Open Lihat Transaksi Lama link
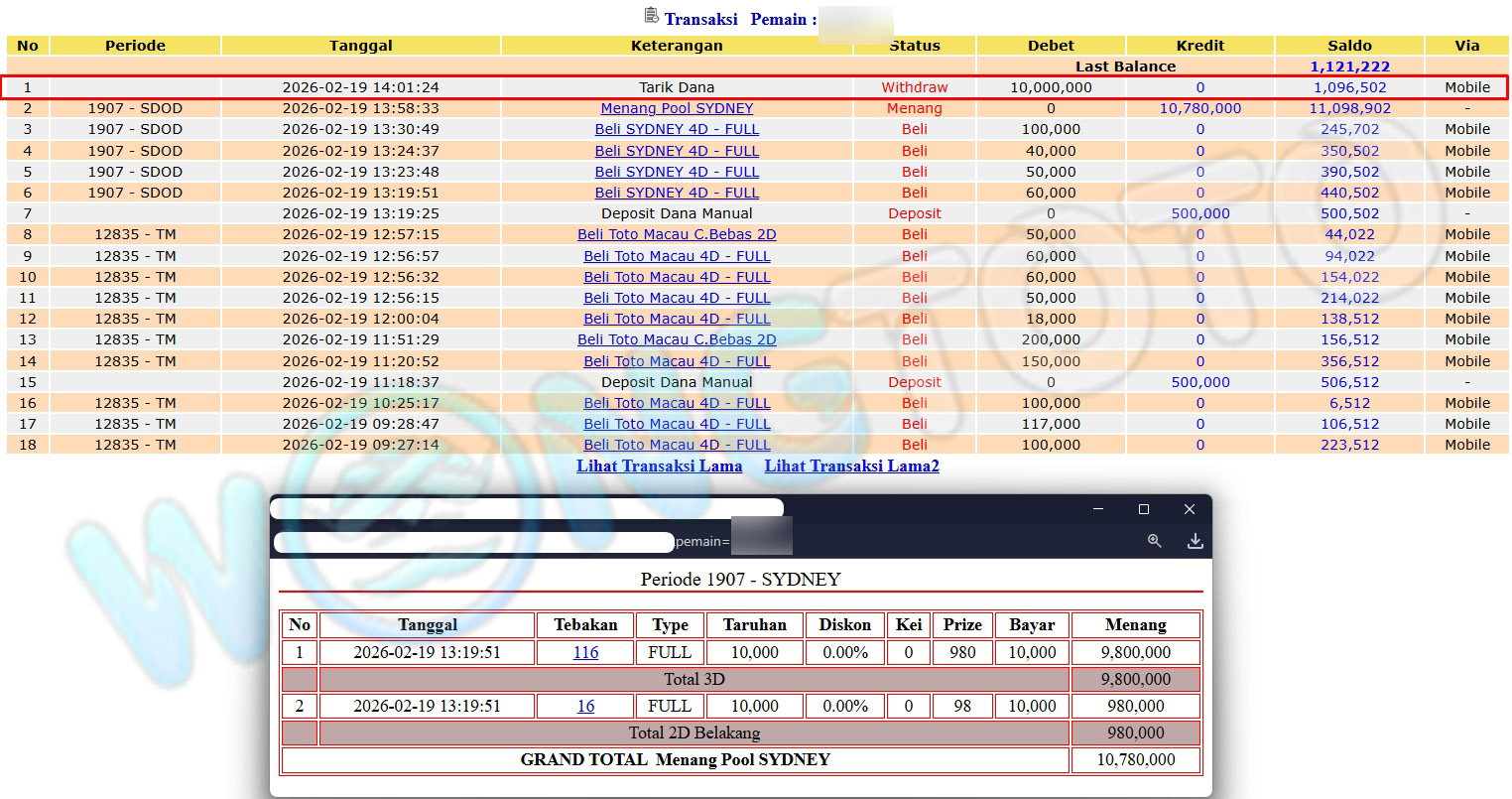Image resolution: width=1512 pixels, height=799 pixels. (x=659, y=466)
